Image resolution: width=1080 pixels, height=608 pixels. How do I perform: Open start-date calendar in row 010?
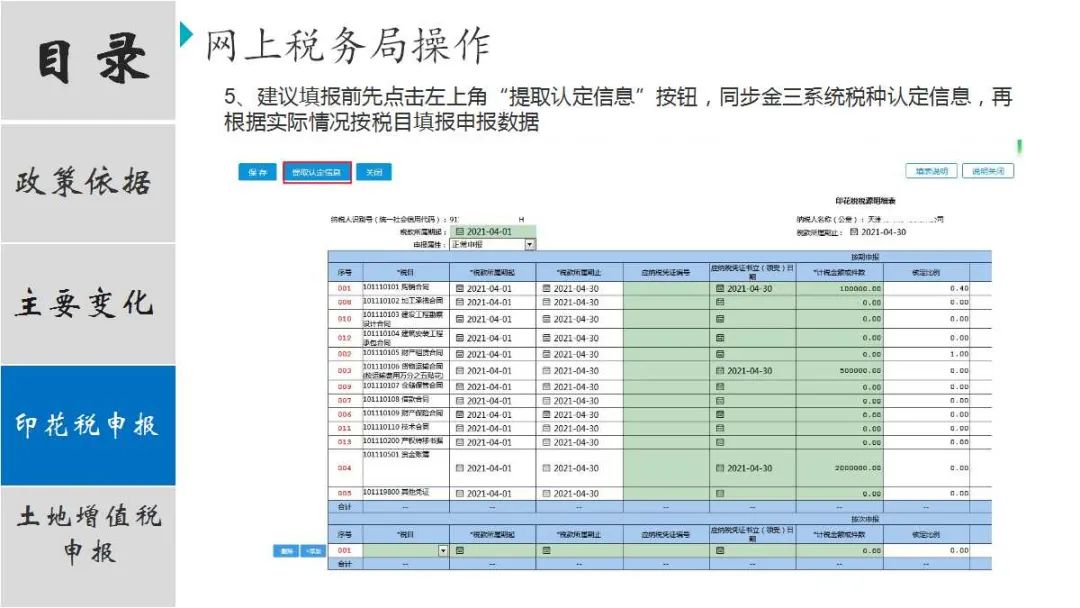coord(460,319)
